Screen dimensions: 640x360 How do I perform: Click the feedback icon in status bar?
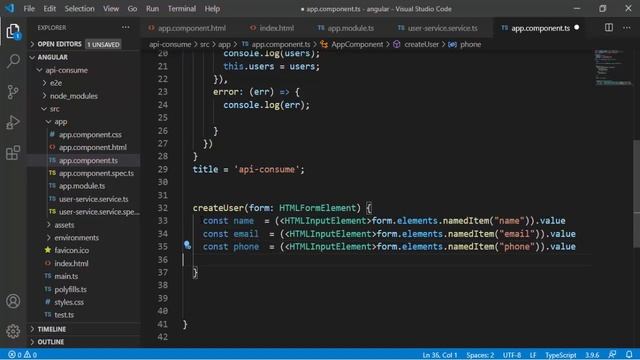click(x=612, y=354)
